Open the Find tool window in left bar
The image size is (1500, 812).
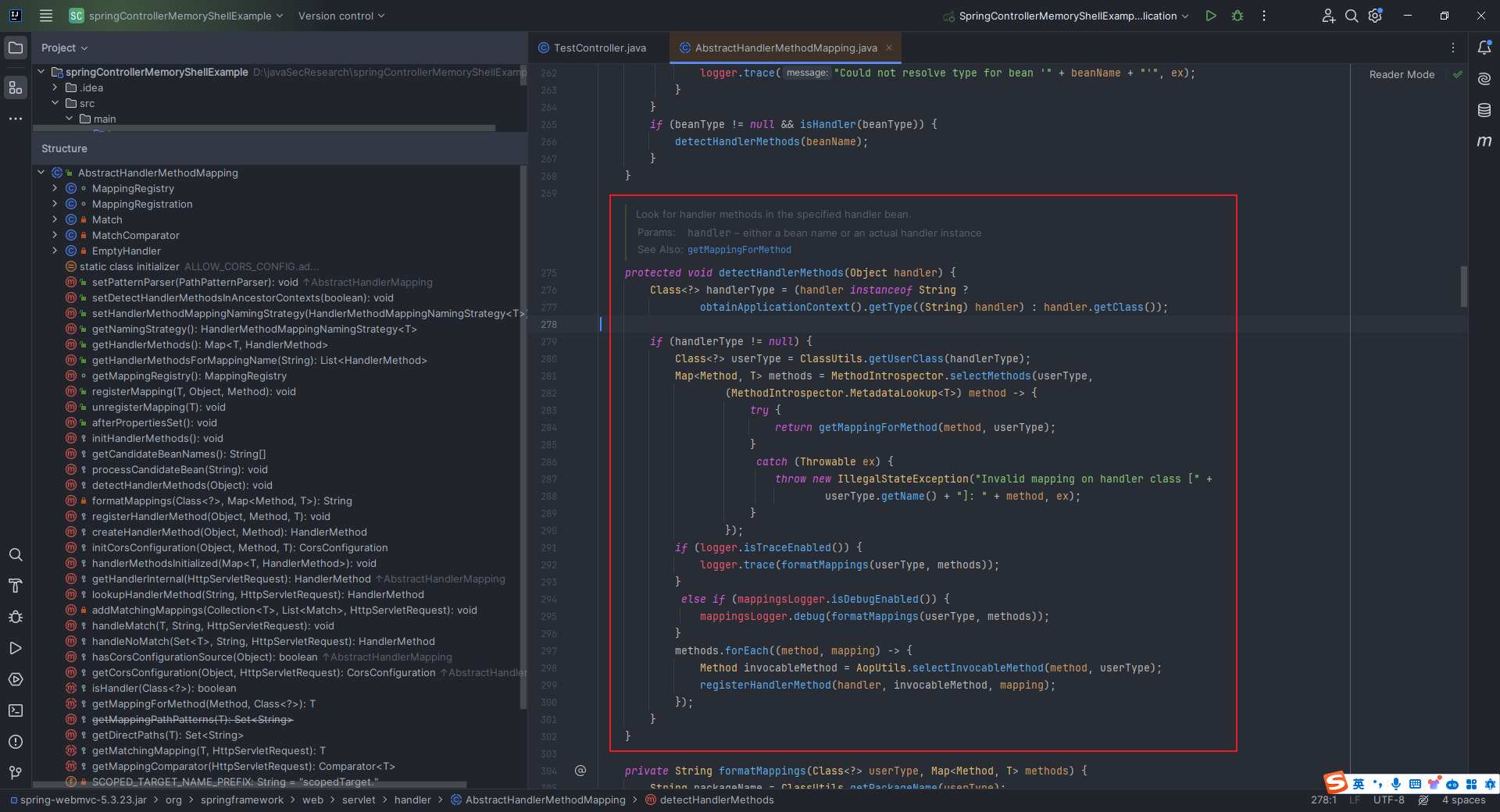point(16,554)
